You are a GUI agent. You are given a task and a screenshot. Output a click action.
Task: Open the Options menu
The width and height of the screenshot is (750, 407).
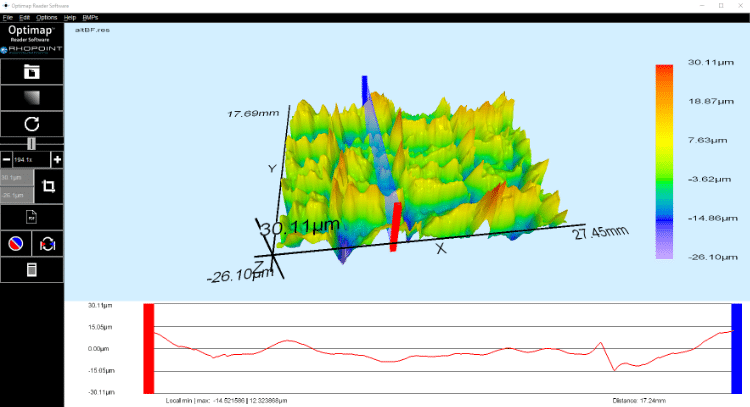(x=46, y=18)
